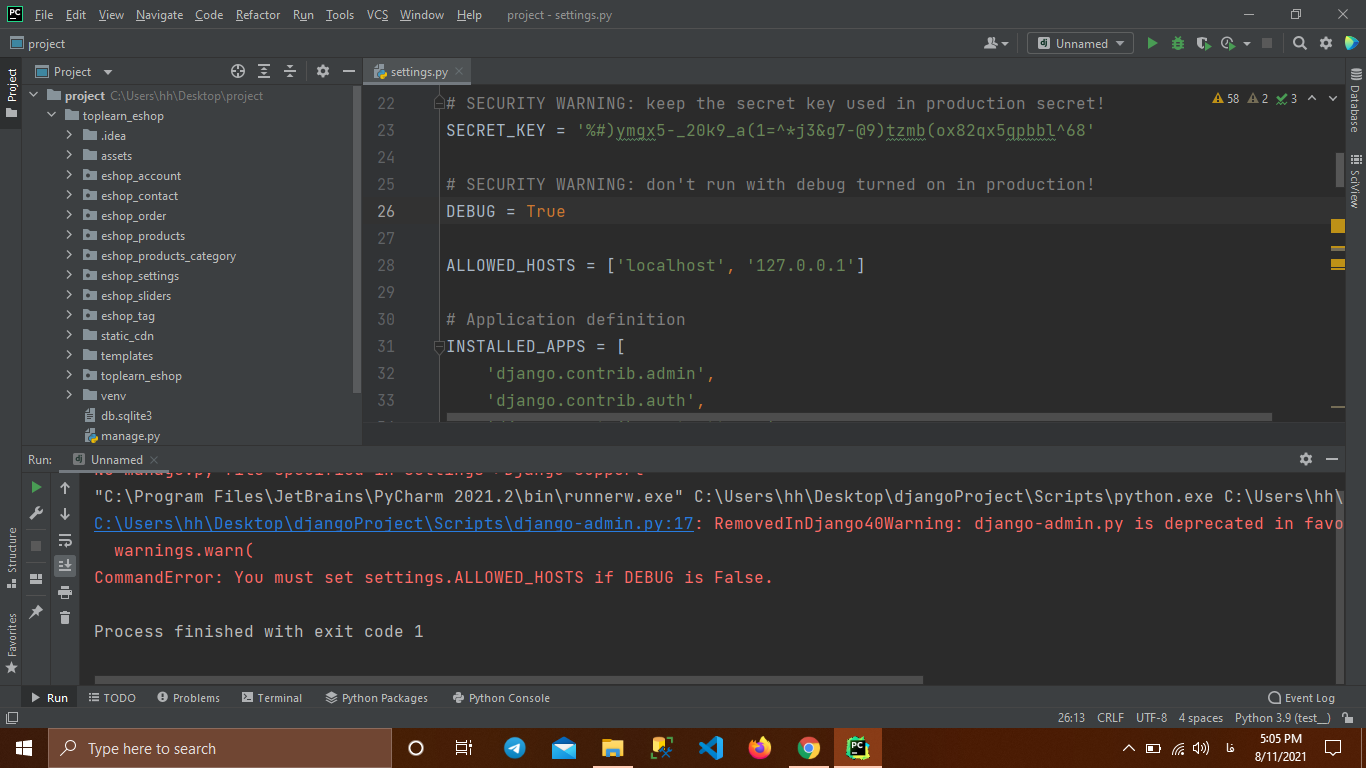Open the wrench settings in the Run panel
Viewport: 1366px width, 768px height.
point(36,513)
